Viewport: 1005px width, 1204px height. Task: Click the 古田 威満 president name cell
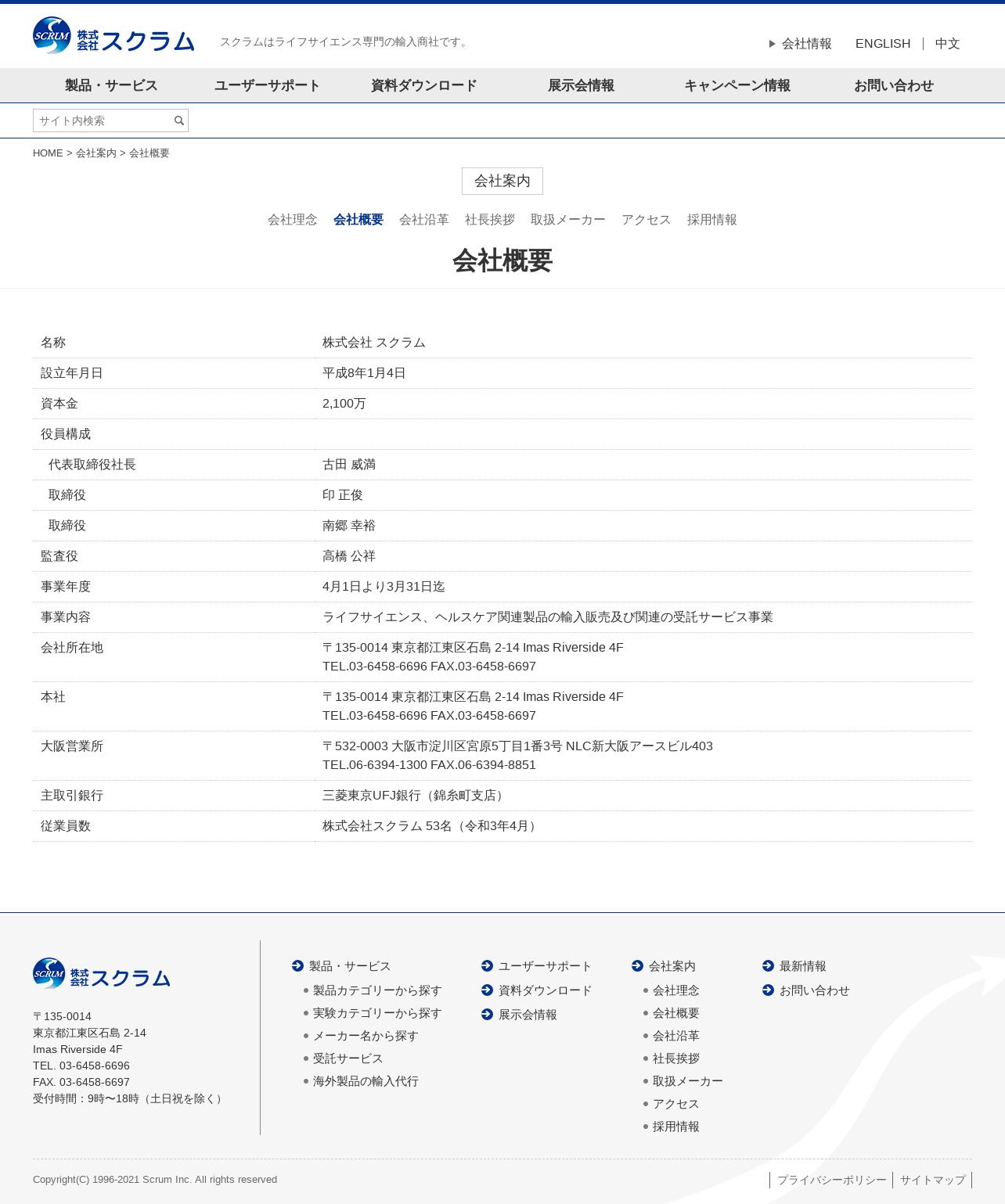pos(349,465)
